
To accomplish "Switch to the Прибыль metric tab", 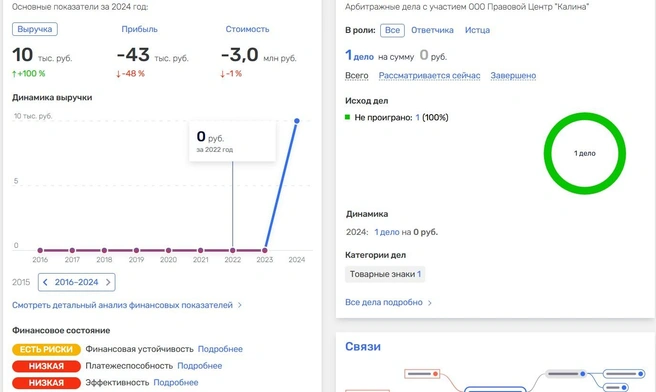I will (x=139, y=29).
